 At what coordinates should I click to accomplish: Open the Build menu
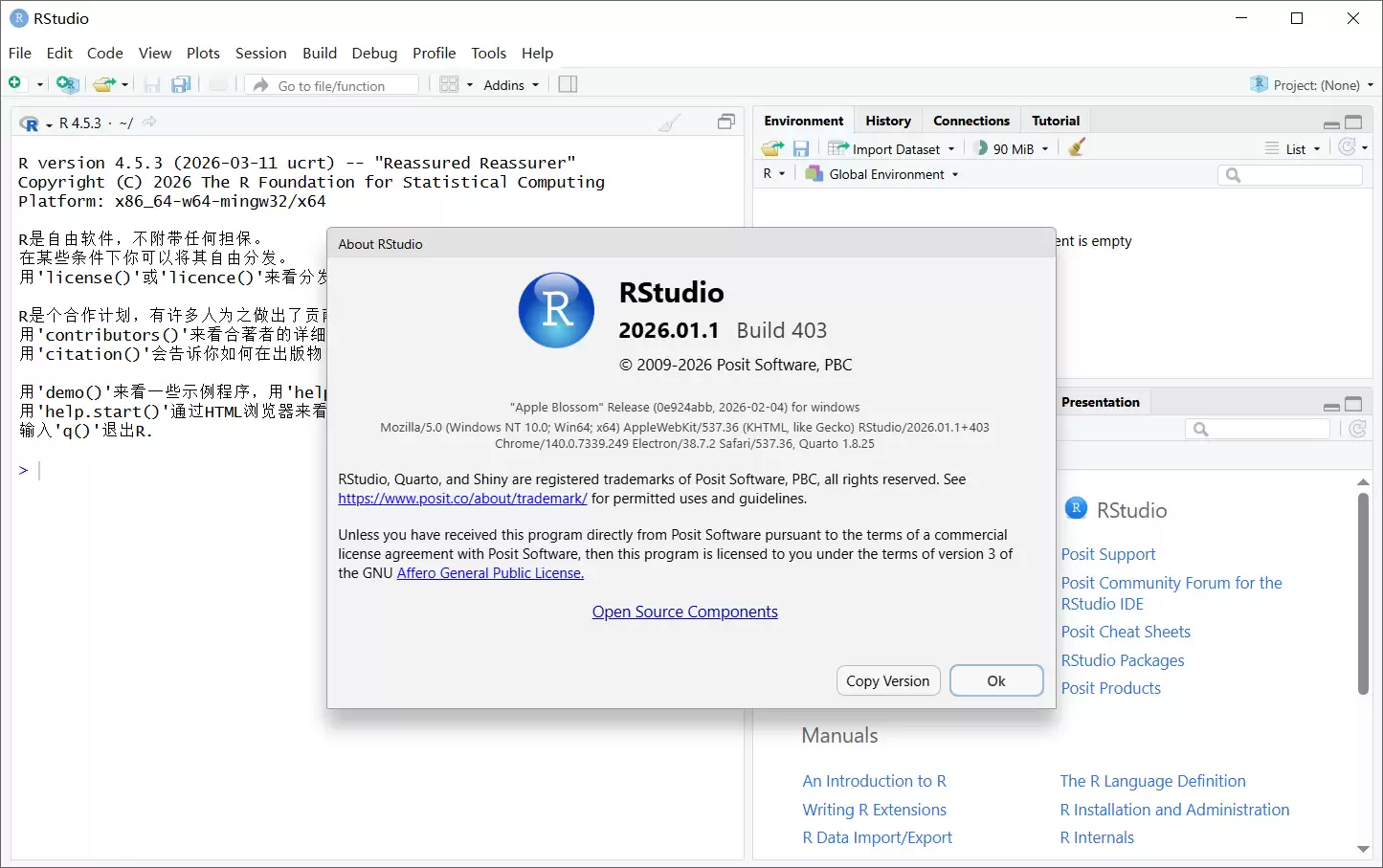320,53
